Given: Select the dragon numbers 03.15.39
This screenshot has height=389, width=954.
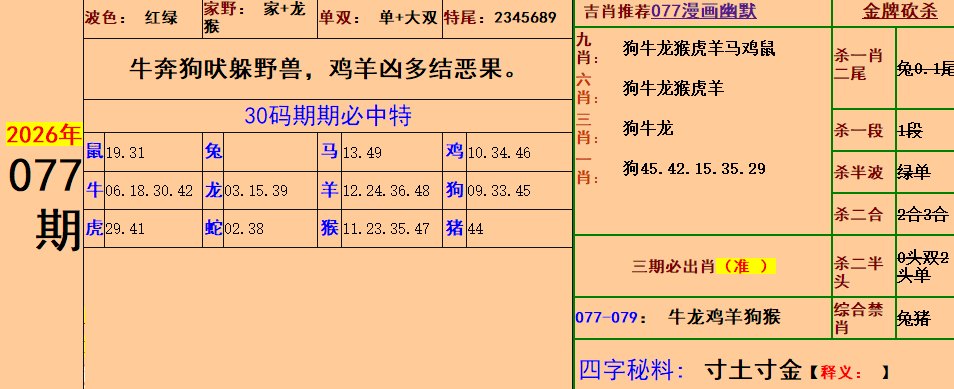Looking at the screenshot, I should 256,191.
